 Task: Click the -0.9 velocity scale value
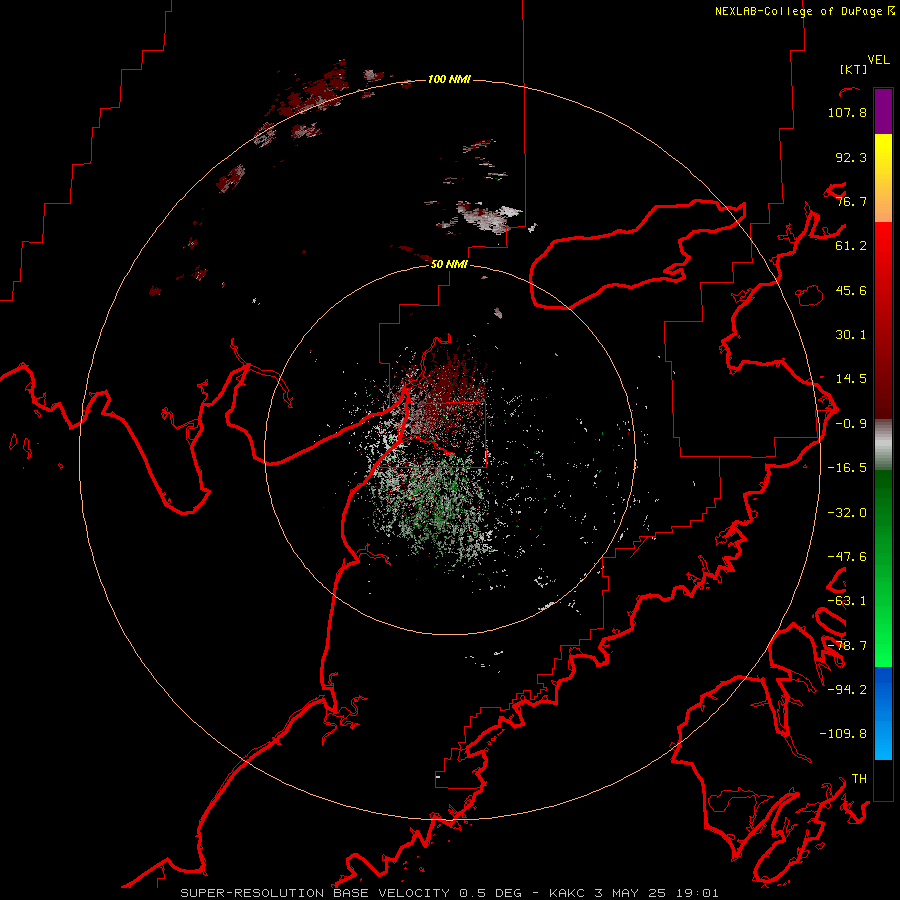[851, 424]
